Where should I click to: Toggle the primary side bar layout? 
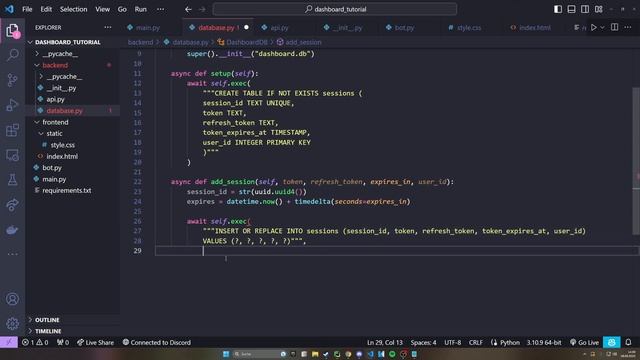tap(558, 9)
